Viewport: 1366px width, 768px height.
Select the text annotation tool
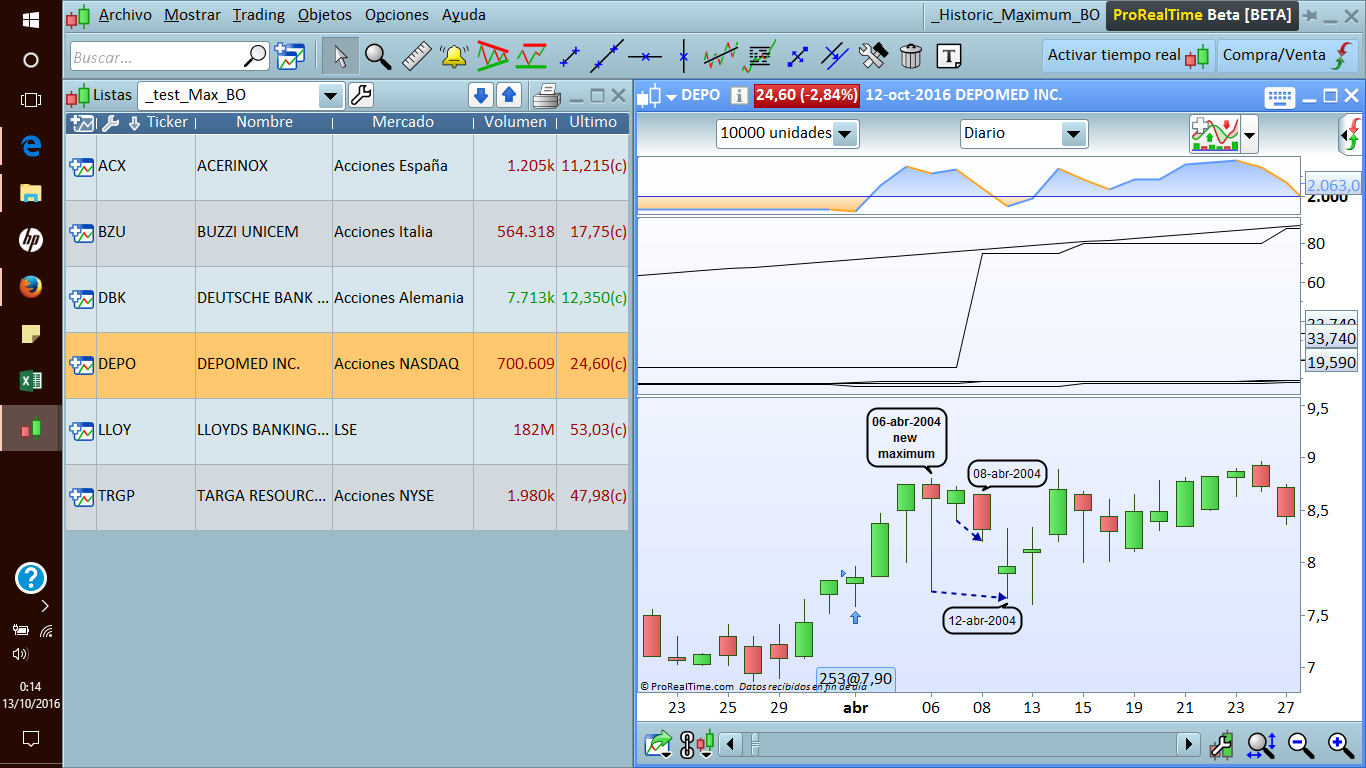(950, 56)
